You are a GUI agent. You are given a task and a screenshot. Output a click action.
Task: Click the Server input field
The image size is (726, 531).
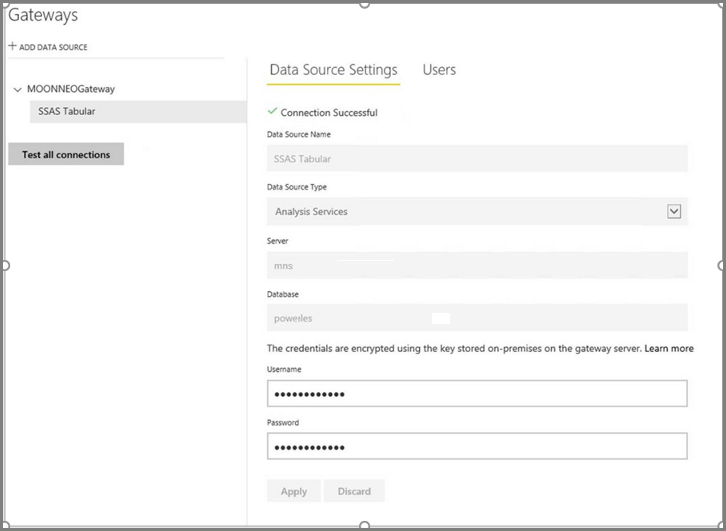477,265
